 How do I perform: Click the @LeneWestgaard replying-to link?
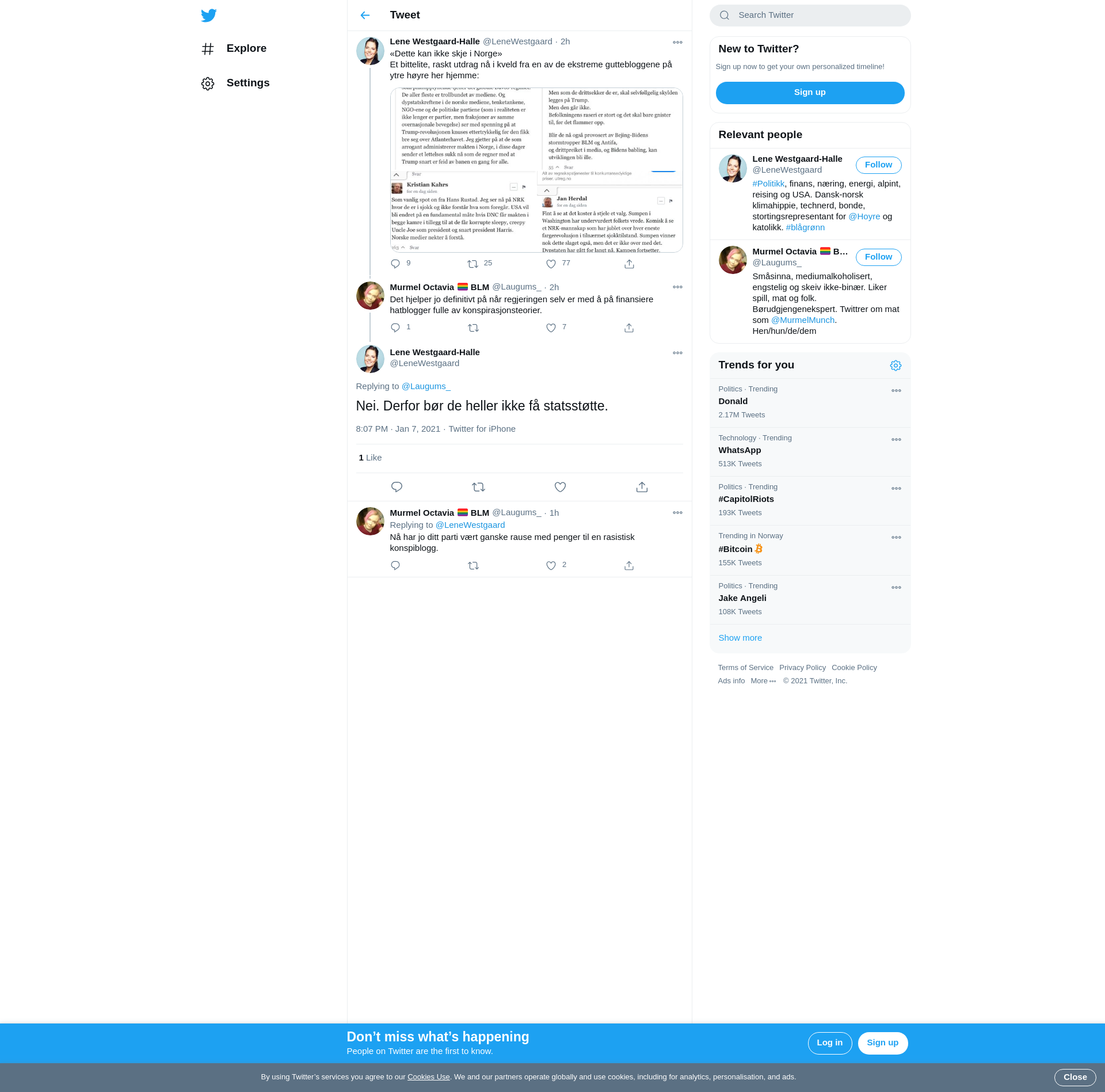click(470, 525)
